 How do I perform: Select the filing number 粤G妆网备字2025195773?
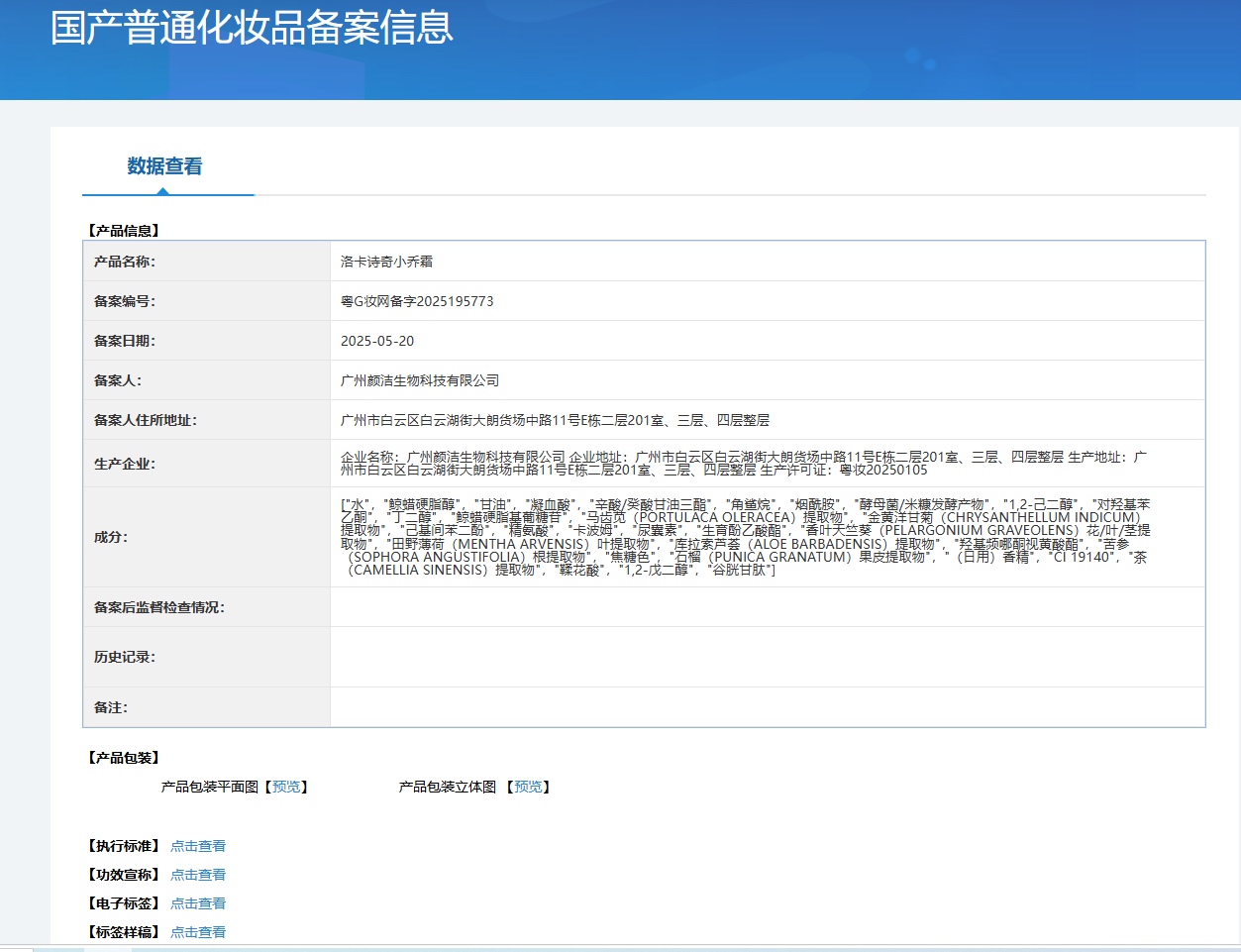[x=417, y=301]
